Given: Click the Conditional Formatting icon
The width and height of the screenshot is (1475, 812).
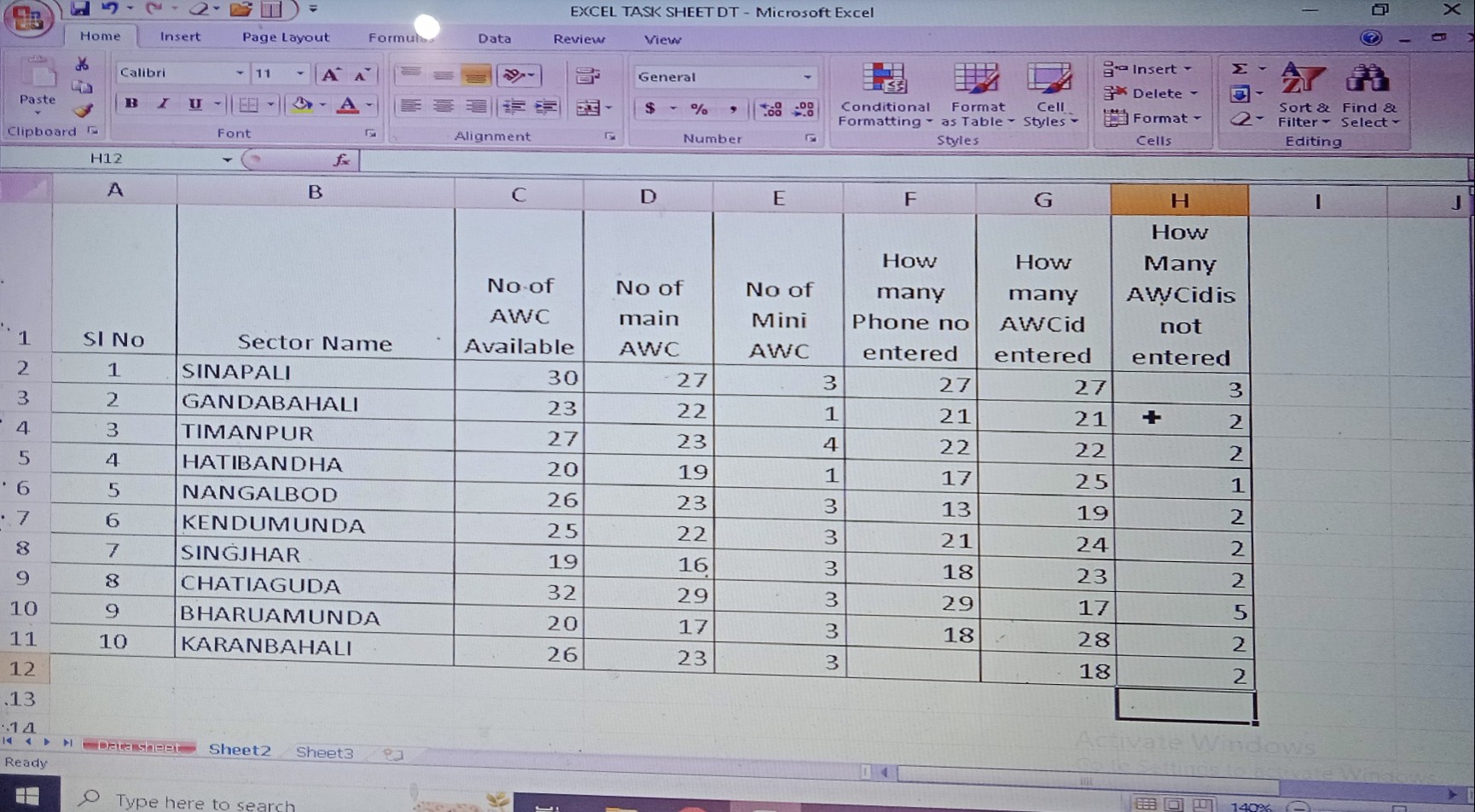Looking at the screenshot, I should tap(884, 81).
